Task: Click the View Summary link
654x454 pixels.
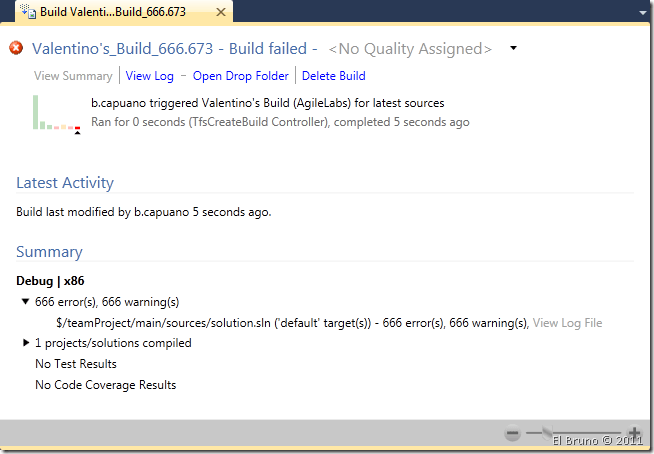Action: point(73,76)
